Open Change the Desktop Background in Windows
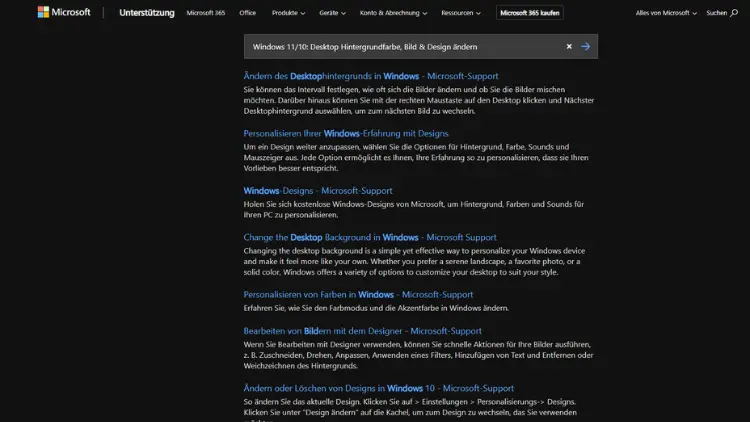 click(x=370, y=237)
